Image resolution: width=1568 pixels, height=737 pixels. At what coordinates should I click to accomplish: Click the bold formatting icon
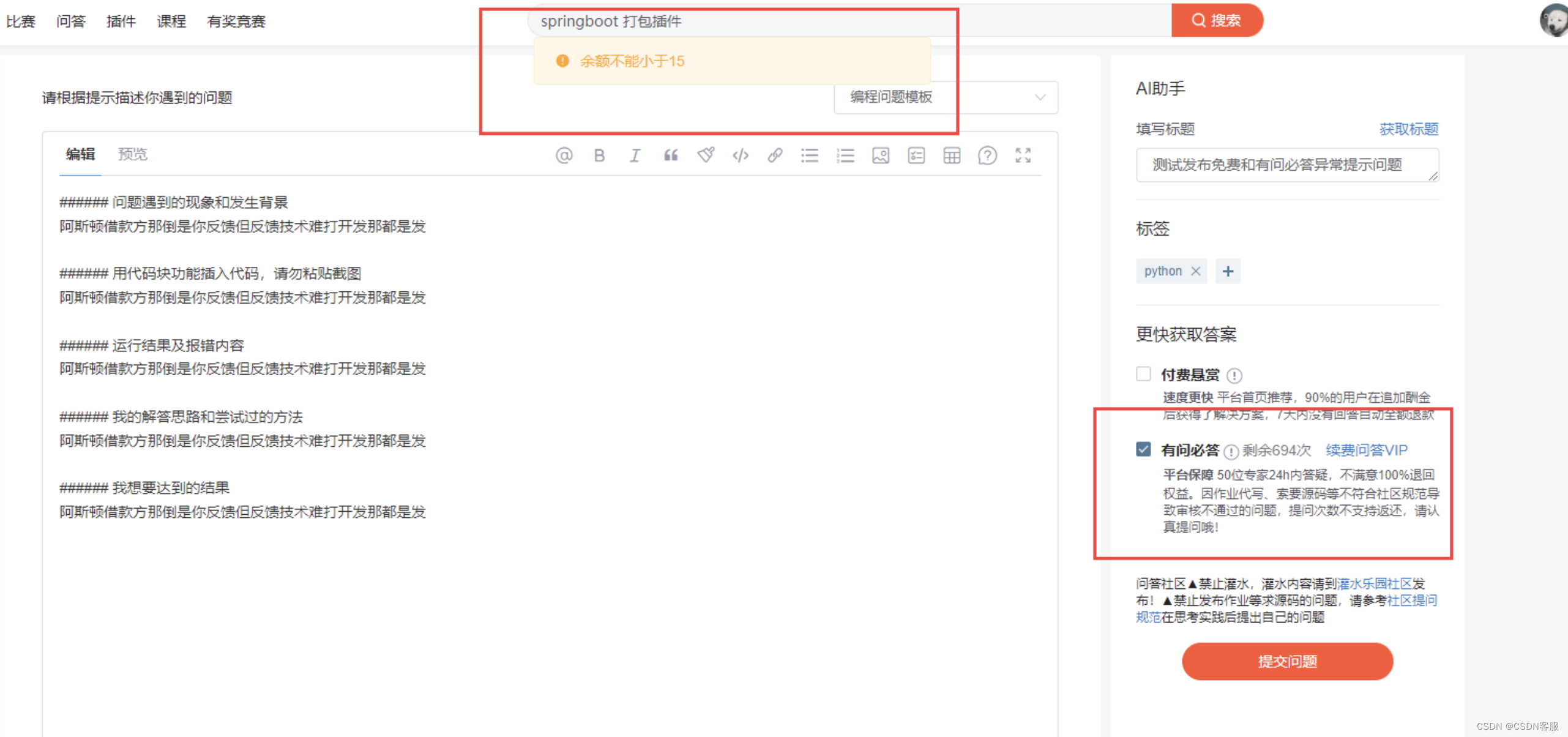[x=599, y=155]
